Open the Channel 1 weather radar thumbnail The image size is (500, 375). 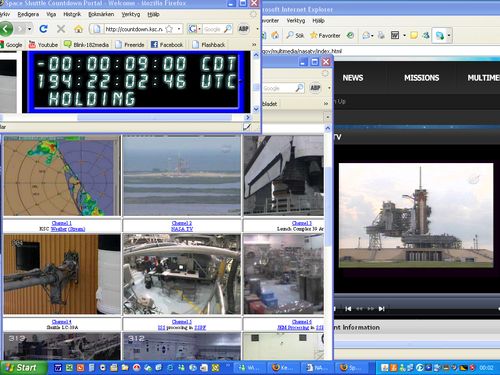click(62, 176)
